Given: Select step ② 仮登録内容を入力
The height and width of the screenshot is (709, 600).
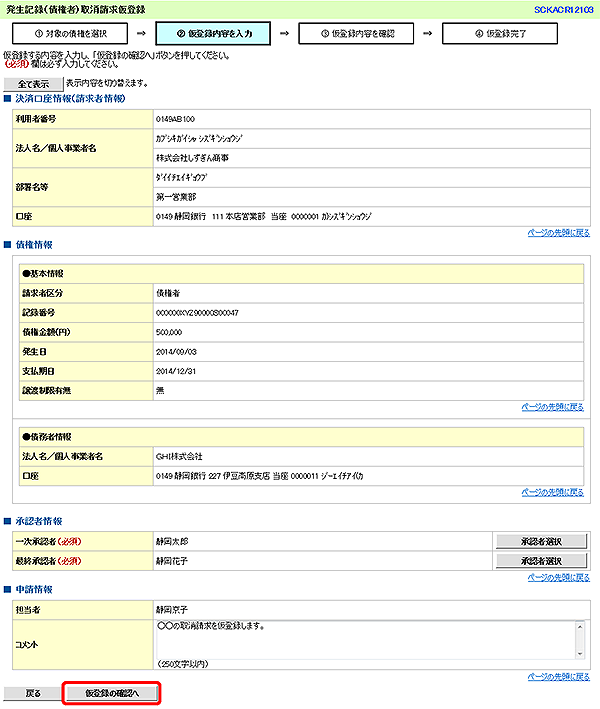Looking at the screenshot, I should (213, 33).
